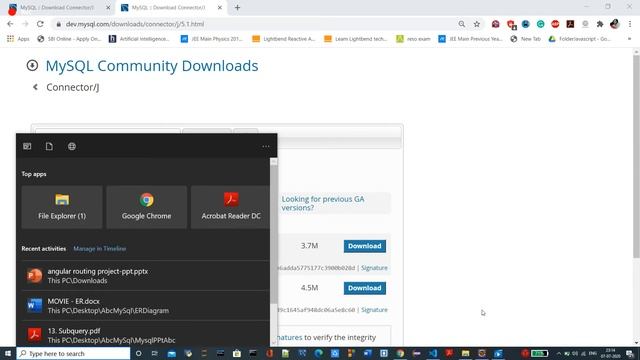640x360 pixels.
Task: Open Microsoft Store from taskbar
Action: (237, 353)
